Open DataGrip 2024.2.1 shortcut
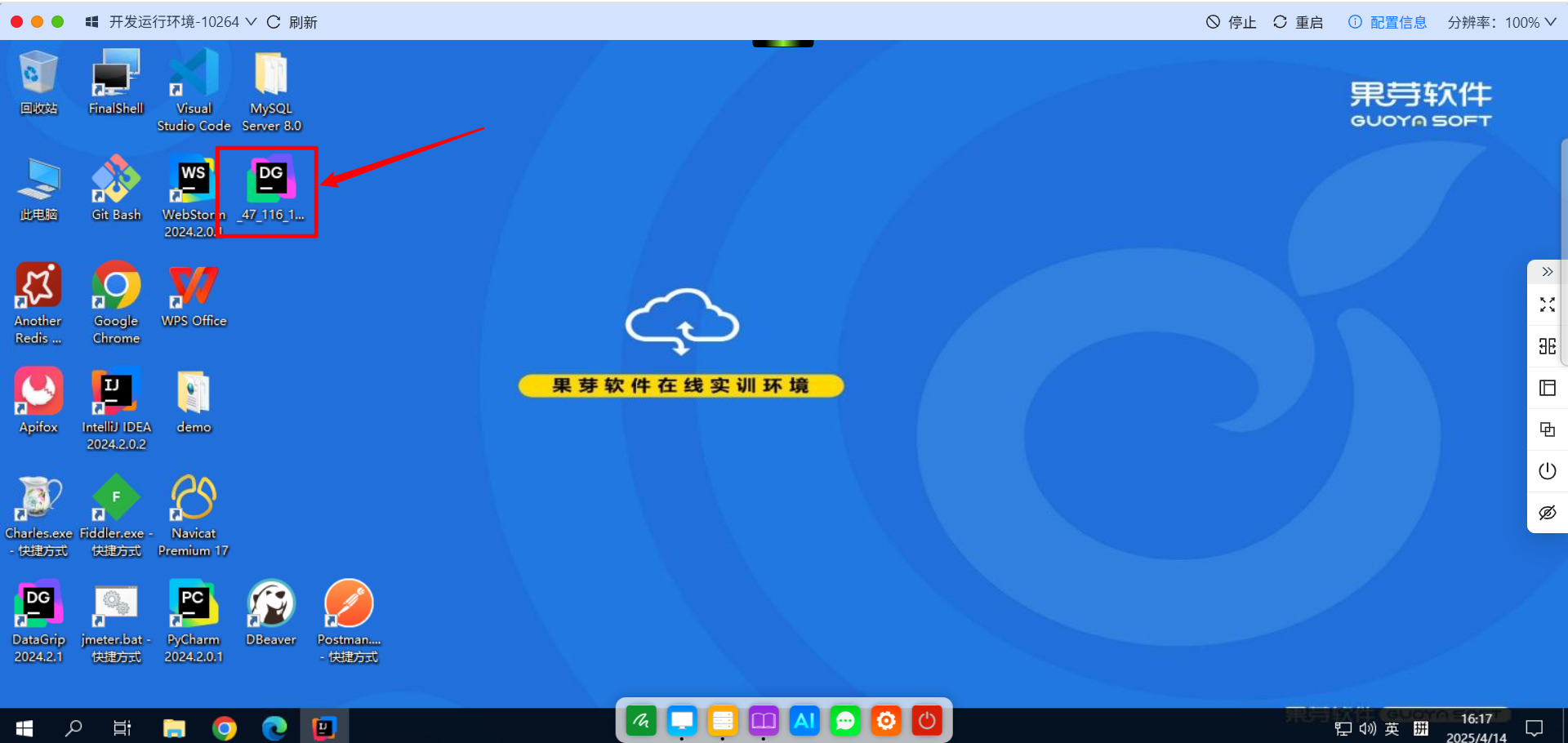1568x743 pixels. click(38, 621)
